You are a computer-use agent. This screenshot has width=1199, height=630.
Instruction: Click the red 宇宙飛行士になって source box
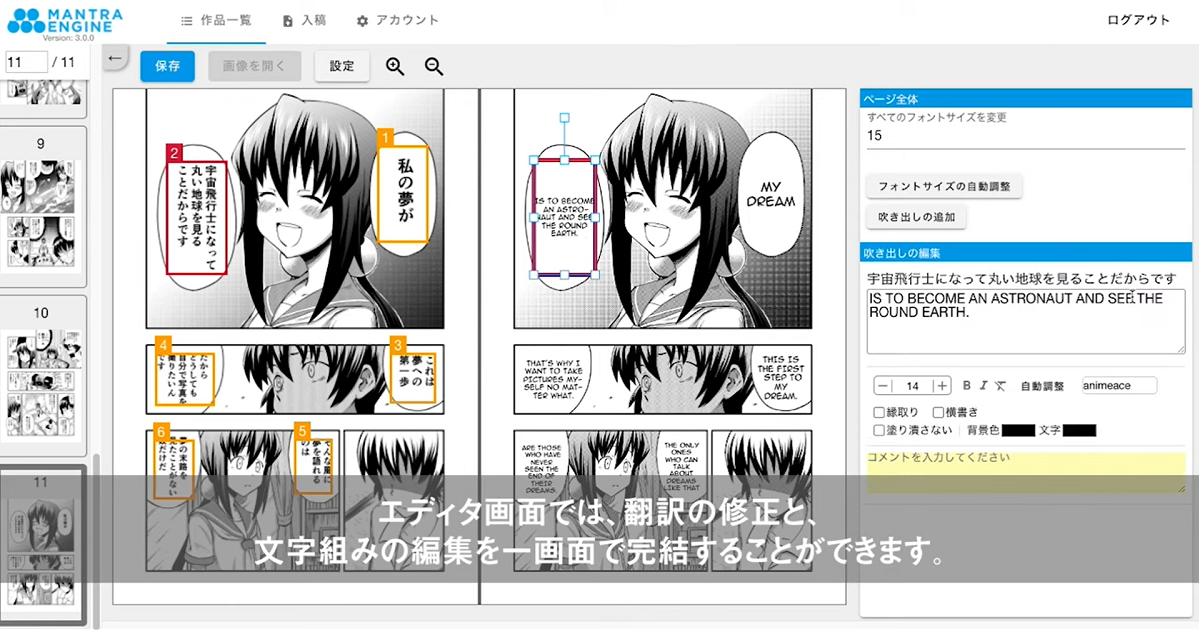[197, 217]
